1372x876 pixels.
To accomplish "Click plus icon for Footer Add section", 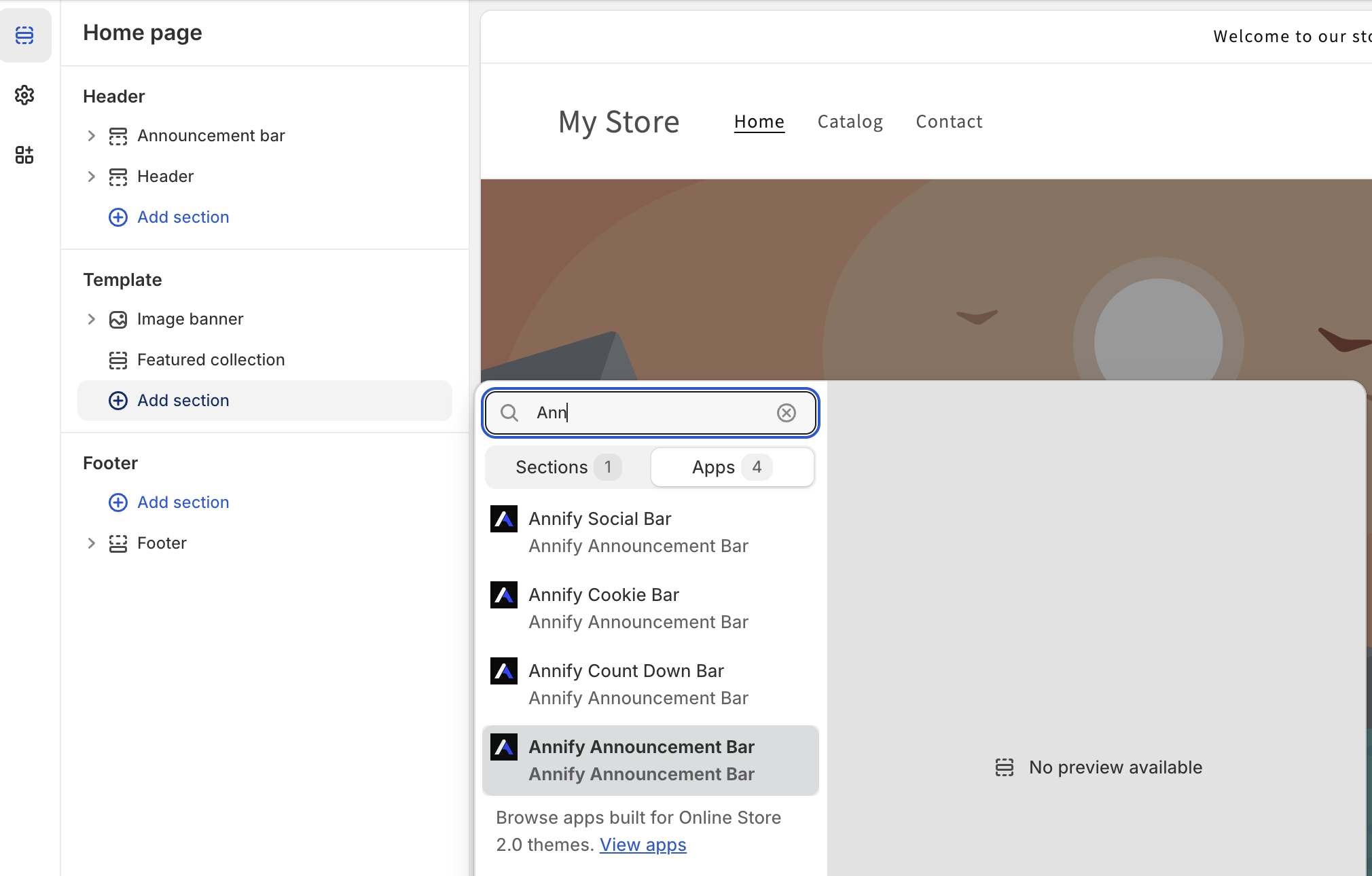I will (x=118, y=503).
